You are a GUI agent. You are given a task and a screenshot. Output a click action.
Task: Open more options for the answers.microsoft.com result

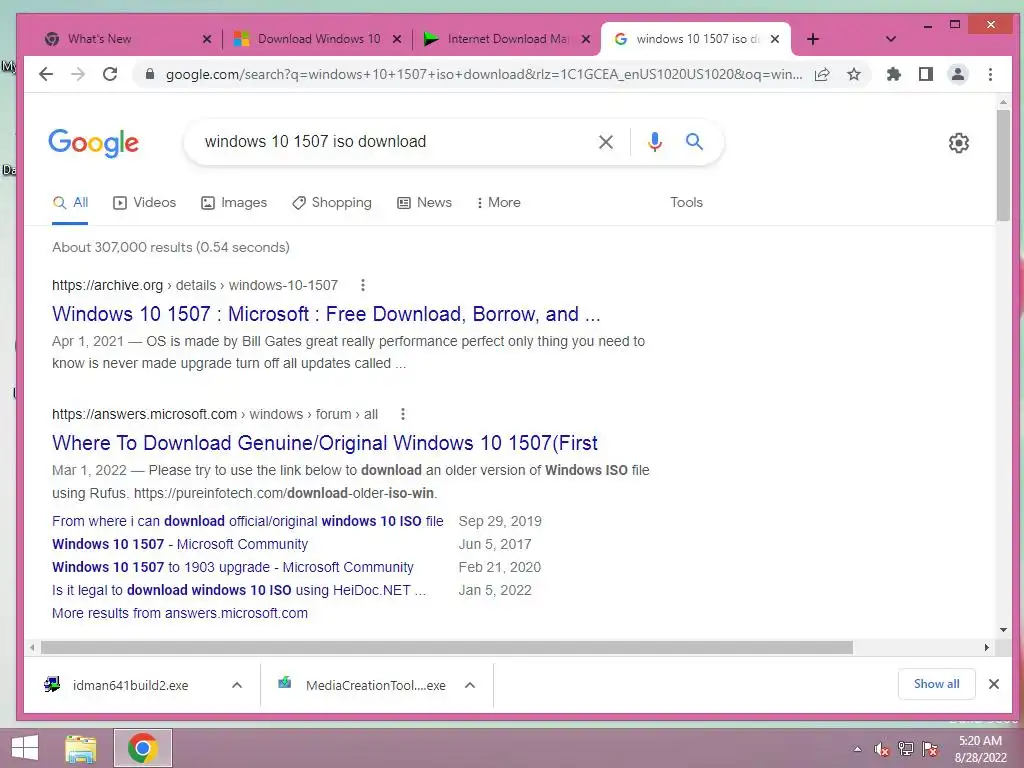403,414
